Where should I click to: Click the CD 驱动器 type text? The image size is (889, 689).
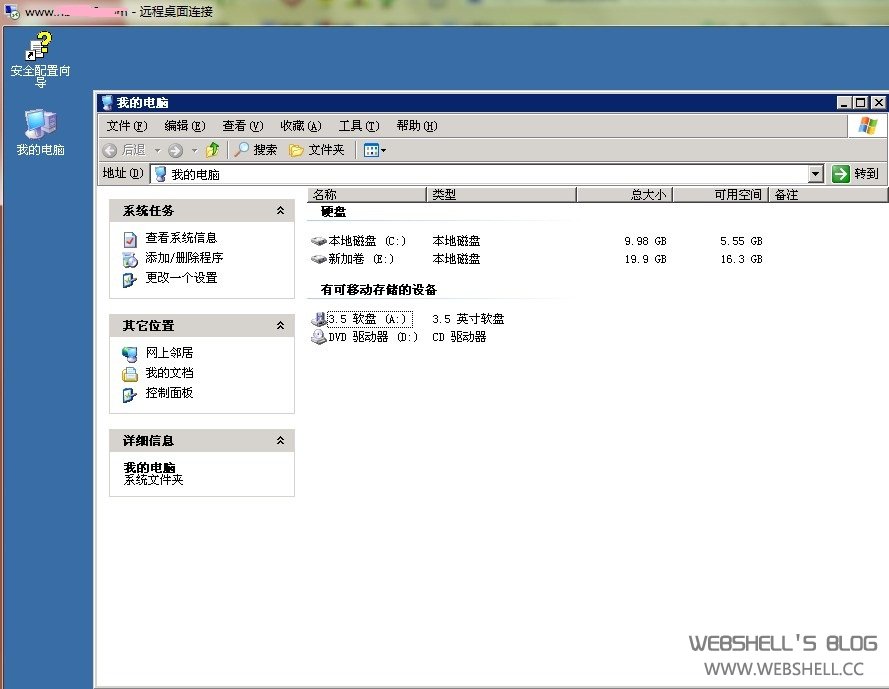coord(459,337)
